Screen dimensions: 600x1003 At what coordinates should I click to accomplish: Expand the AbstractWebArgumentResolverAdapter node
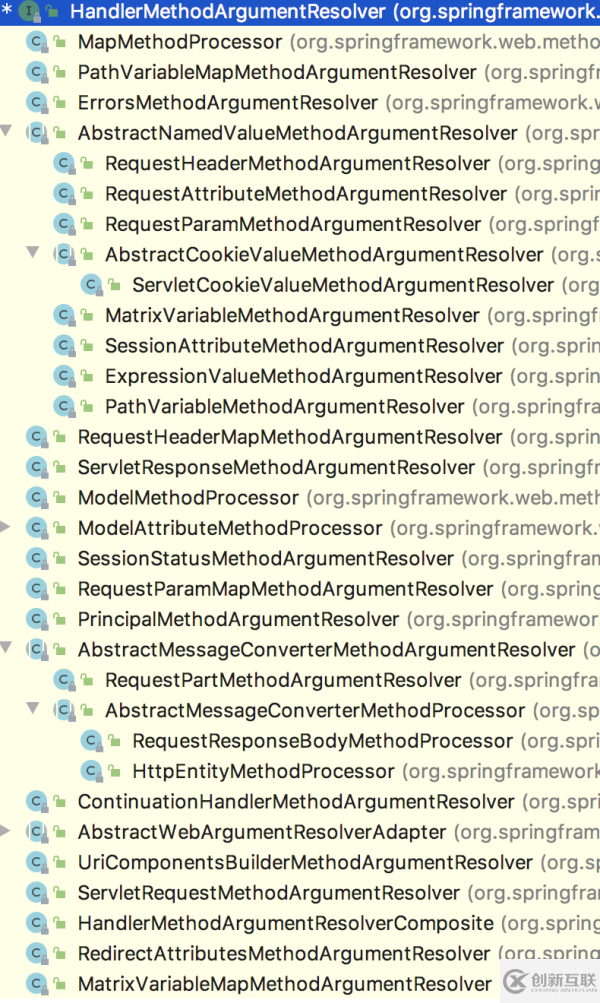(6, 831)
